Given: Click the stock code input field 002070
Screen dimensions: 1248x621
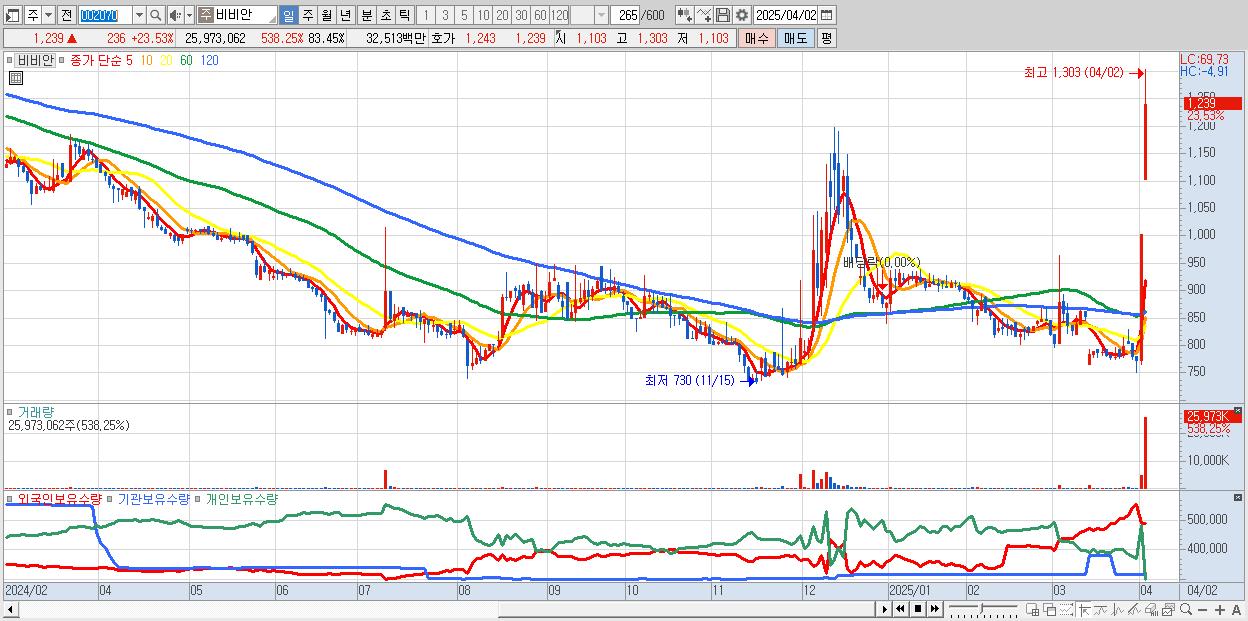Looking at the screenshot, I should [x=105, y=15].
